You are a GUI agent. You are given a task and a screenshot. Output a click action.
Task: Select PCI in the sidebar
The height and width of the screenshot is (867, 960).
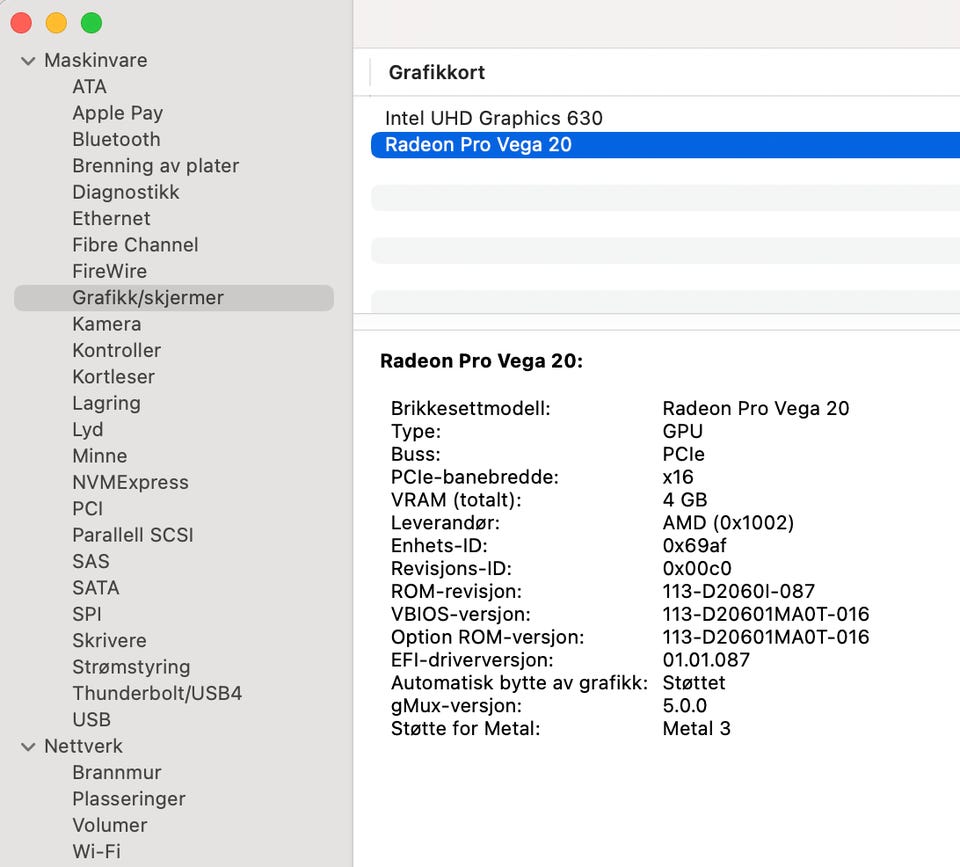point(88,509)
